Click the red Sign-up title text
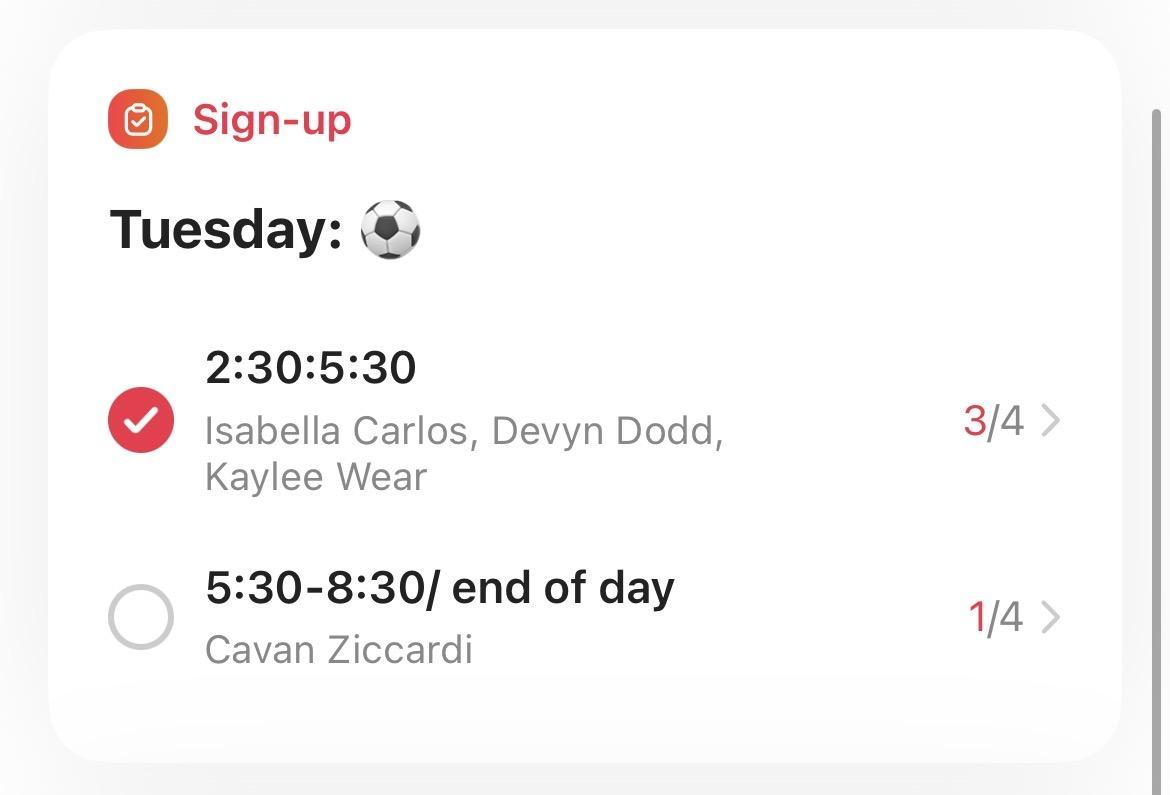The image size is (1170, 795). pyautogui.click(x=272, y=120)
